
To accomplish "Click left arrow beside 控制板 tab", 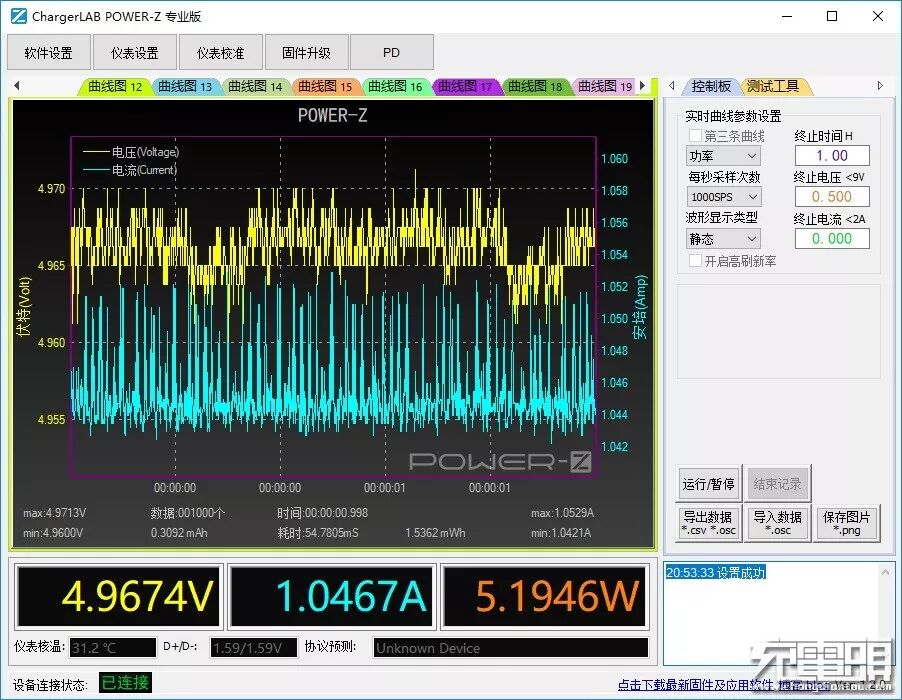I will point(671,86).
